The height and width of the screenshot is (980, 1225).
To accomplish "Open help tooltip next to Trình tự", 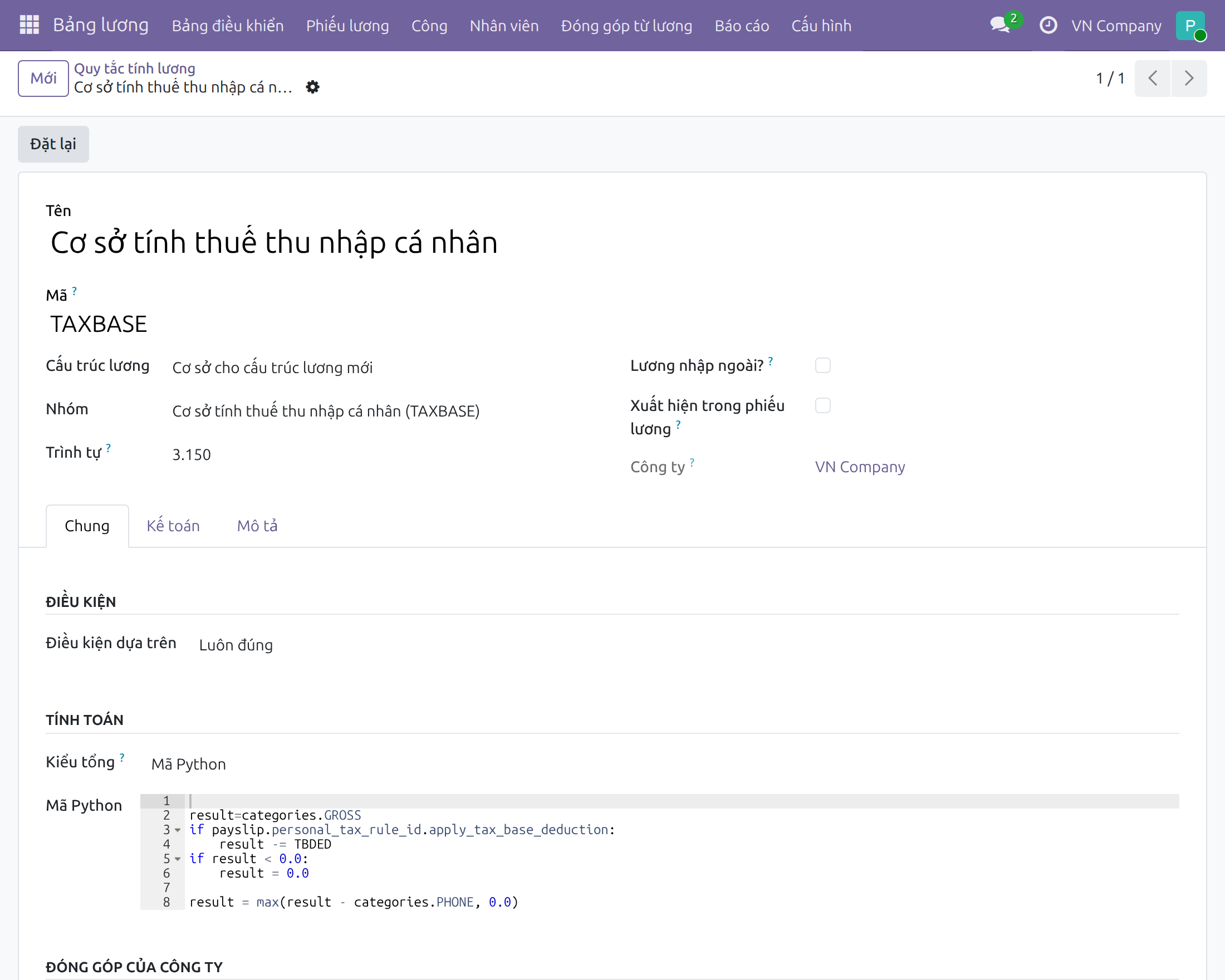I will pyautogui.click(x=109, y=448).
